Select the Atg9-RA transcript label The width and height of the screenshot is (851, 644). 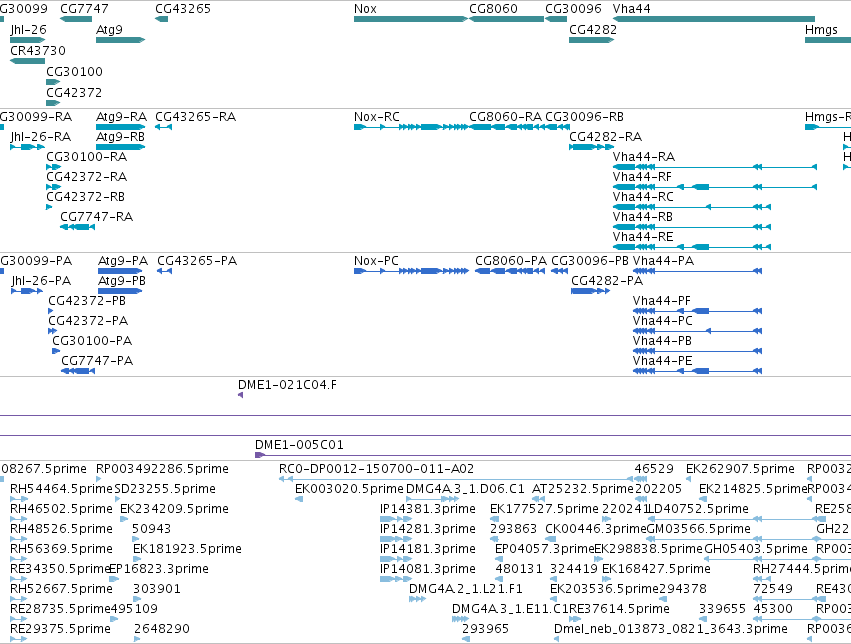121,117
